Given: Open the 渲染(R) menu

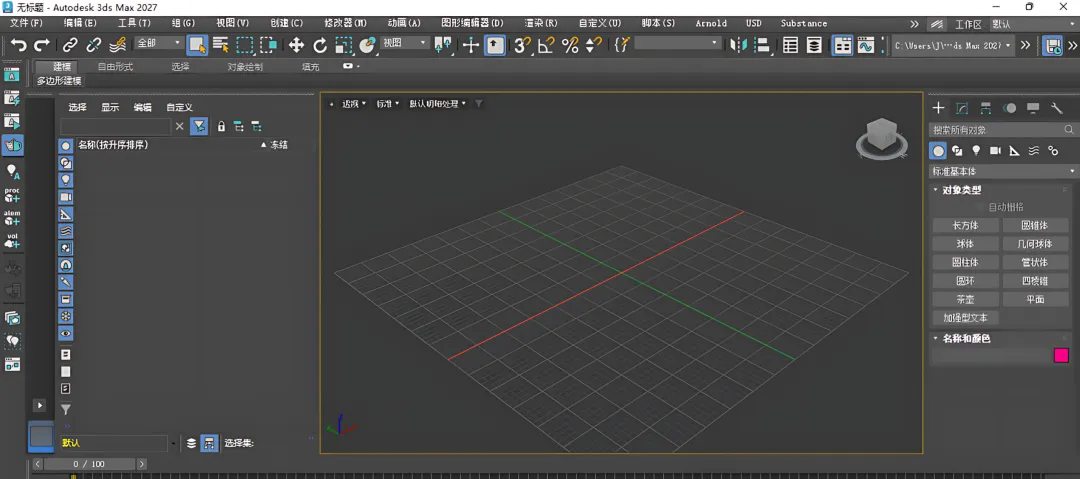Looking at the screenshot, I should coord(540,23).
